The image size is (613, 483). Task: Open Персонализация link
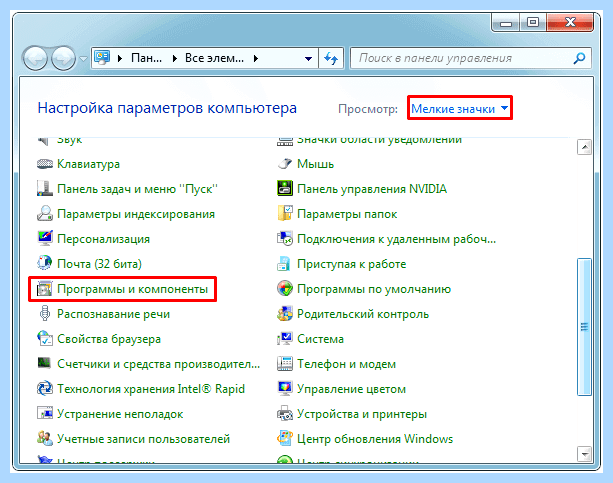pos(103,239)
